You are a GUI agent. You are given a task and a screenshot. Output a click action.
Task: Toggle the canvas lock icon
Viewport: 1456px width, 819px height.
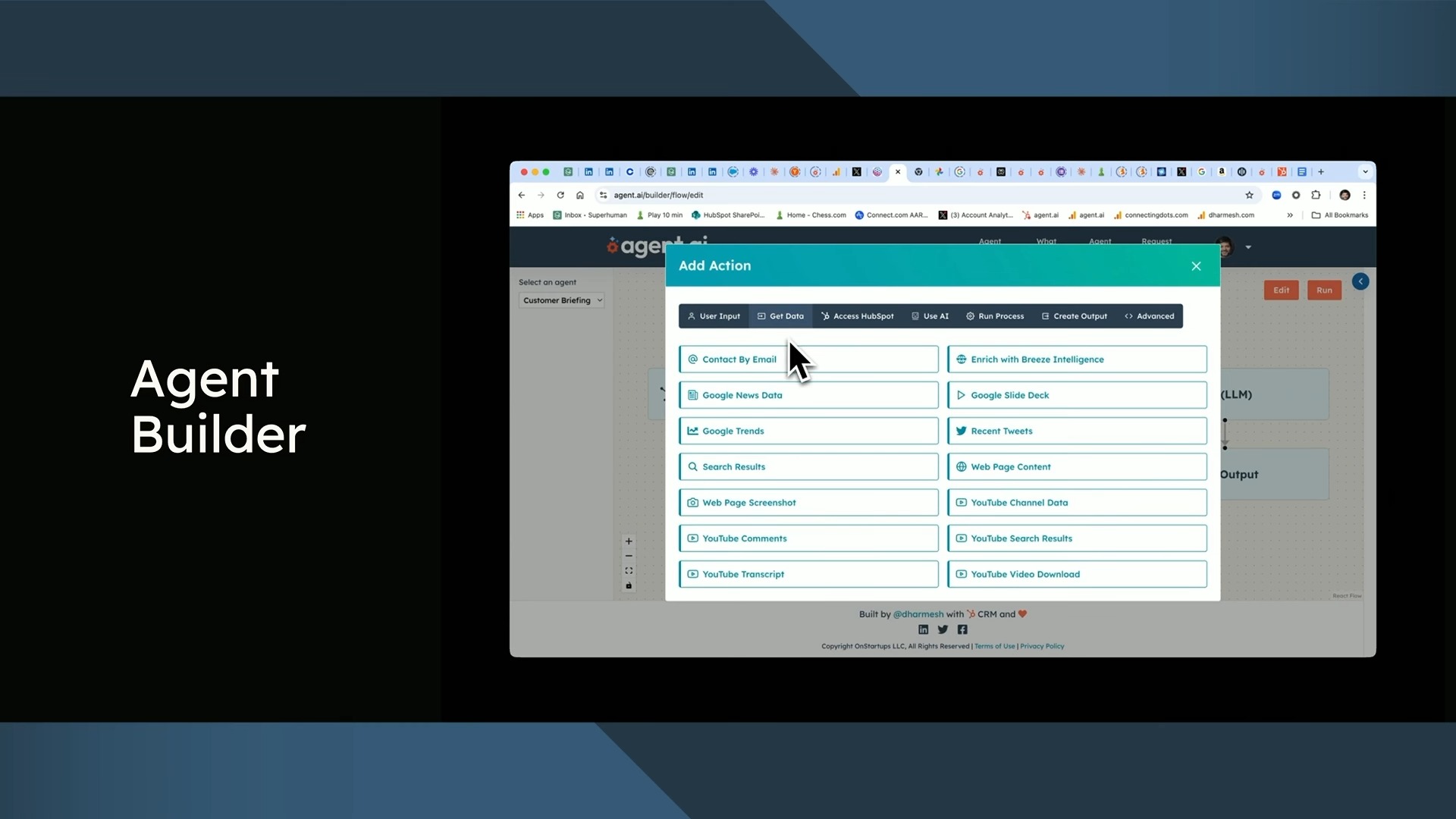click(x=629, y=586)
